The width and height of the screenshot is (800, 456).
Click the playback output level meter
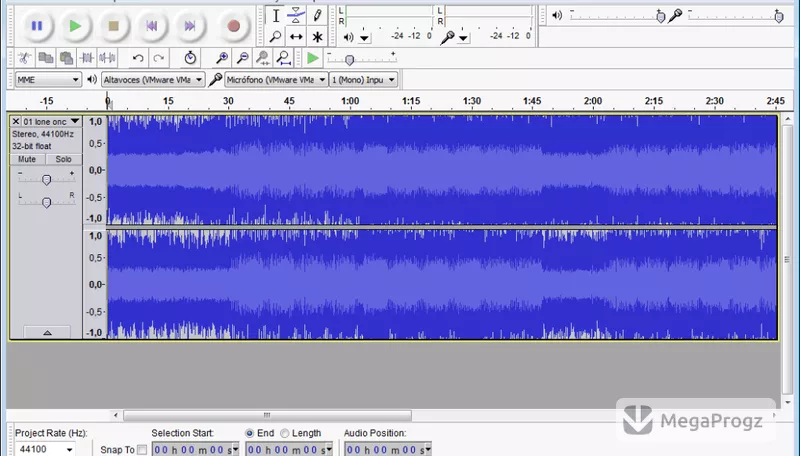pos(388,16)
